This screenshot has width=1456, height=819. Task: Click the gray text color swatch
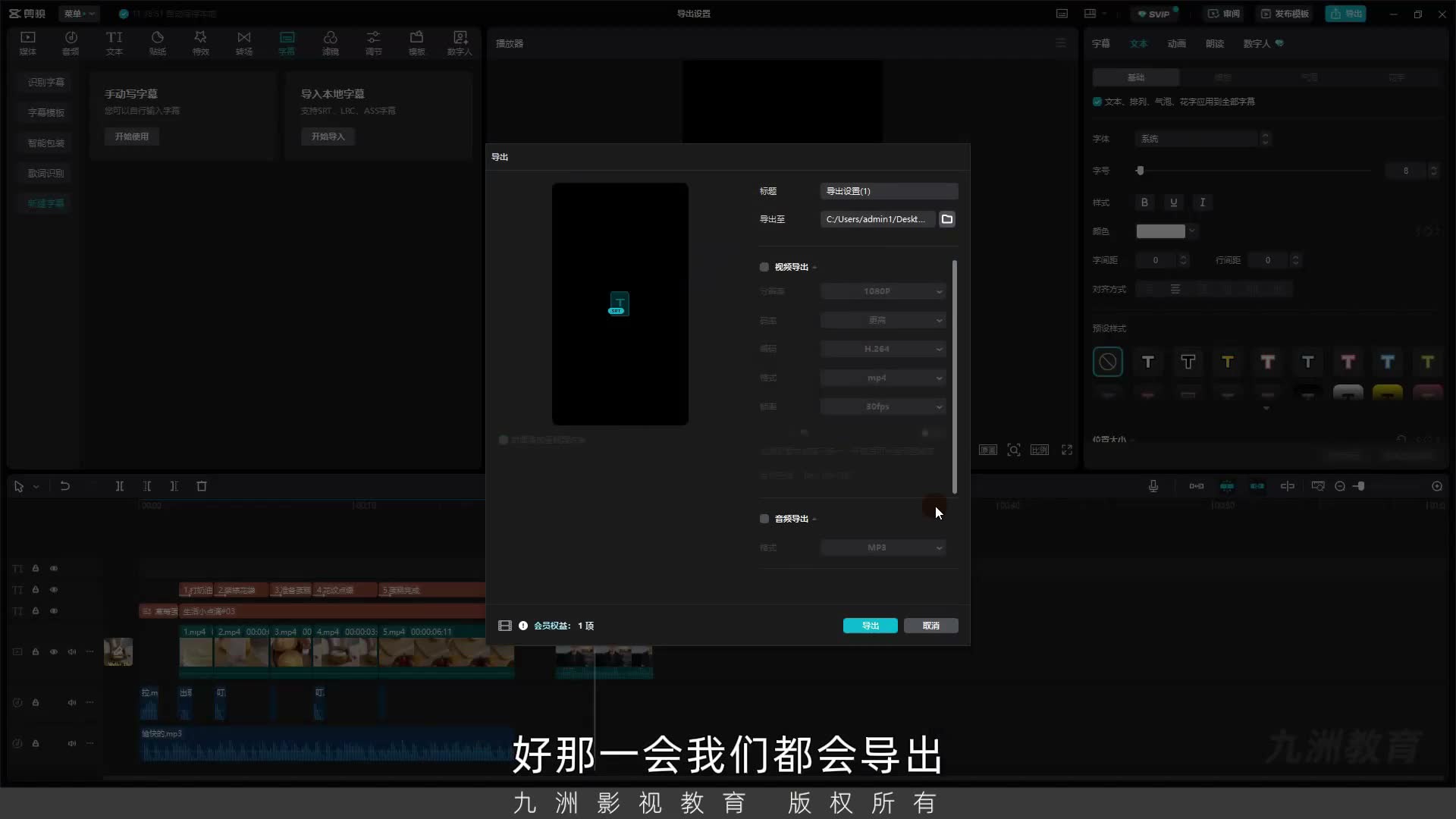point(1160,231)
